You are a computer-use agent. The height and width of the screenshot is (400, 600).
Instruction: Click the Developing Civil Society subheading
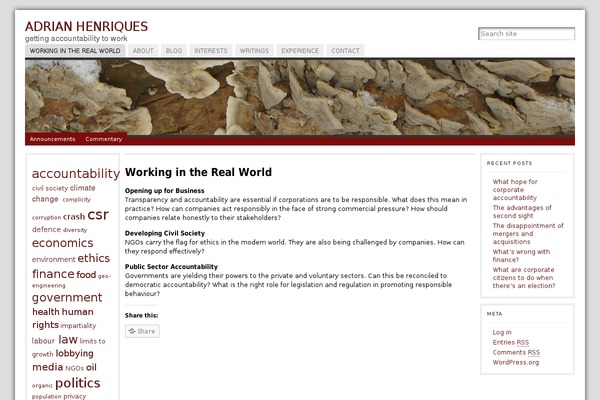(x=165, y=233)
